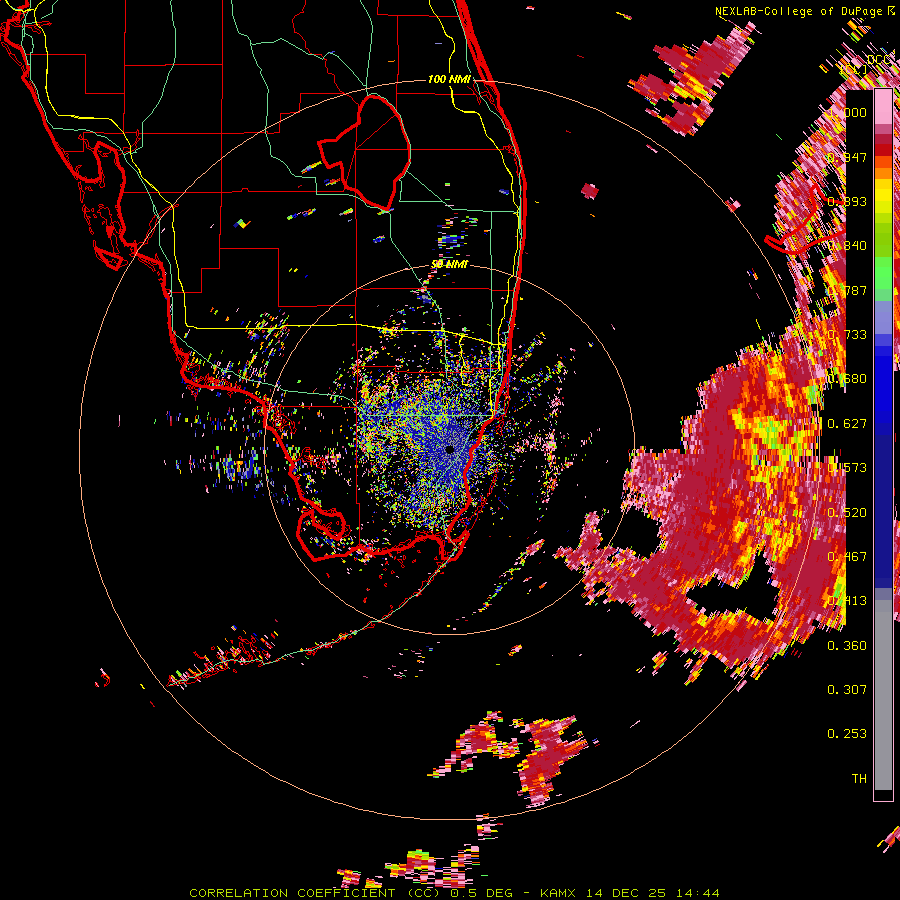Select the 0.840 legend value

847,246
